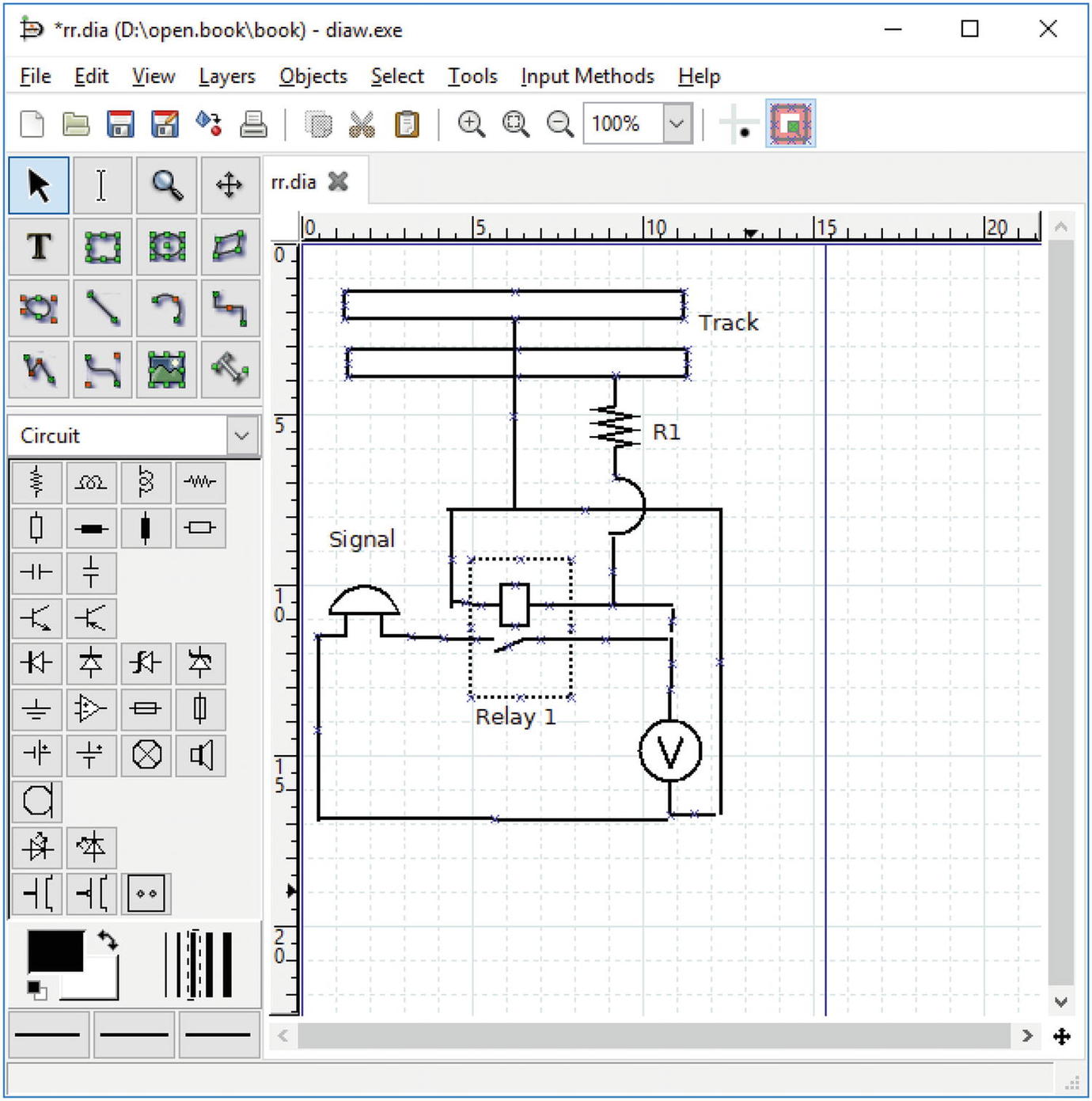Select the Bezier line tool
This screenshot has height=1101, width=1092.
click(102, 369)
